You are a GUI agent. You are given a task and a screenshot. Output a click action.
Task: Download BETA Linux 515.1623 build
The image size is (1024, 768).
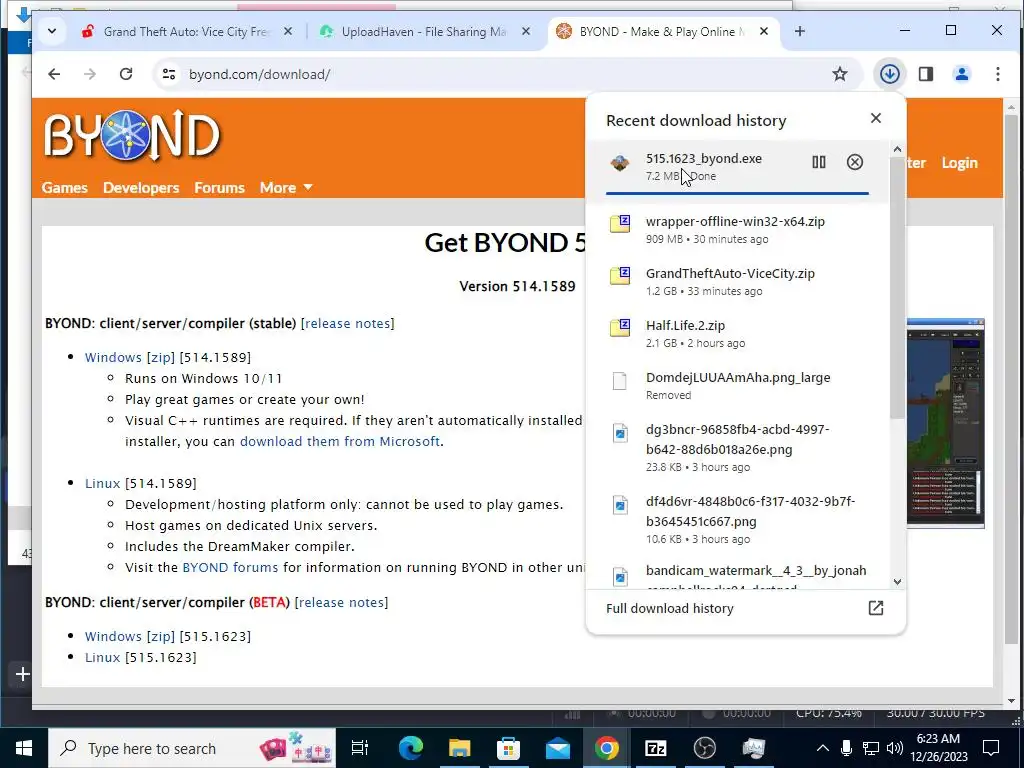click(x=103, y=658)
